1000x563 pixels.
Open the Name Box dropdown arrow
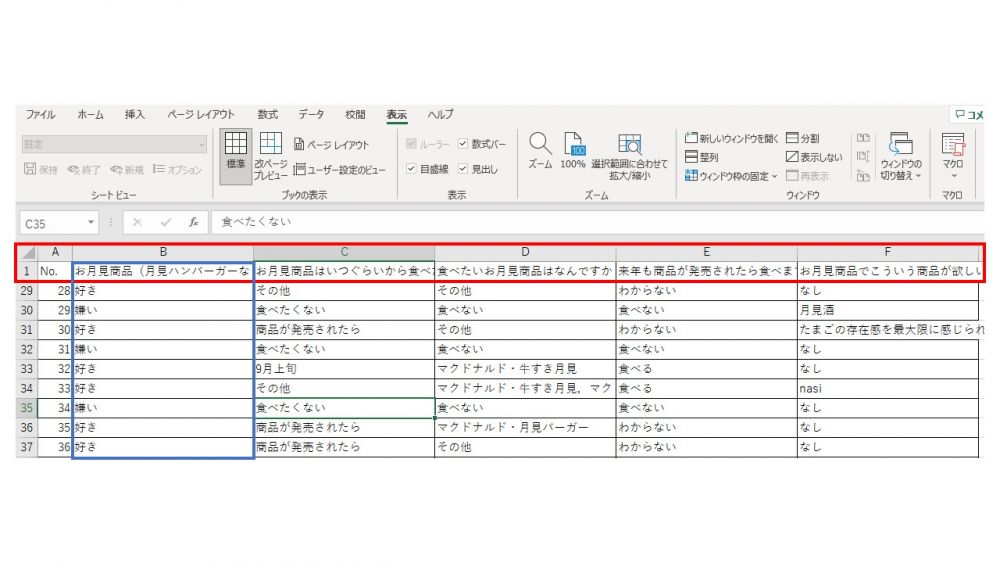click(x=91, y=222)
